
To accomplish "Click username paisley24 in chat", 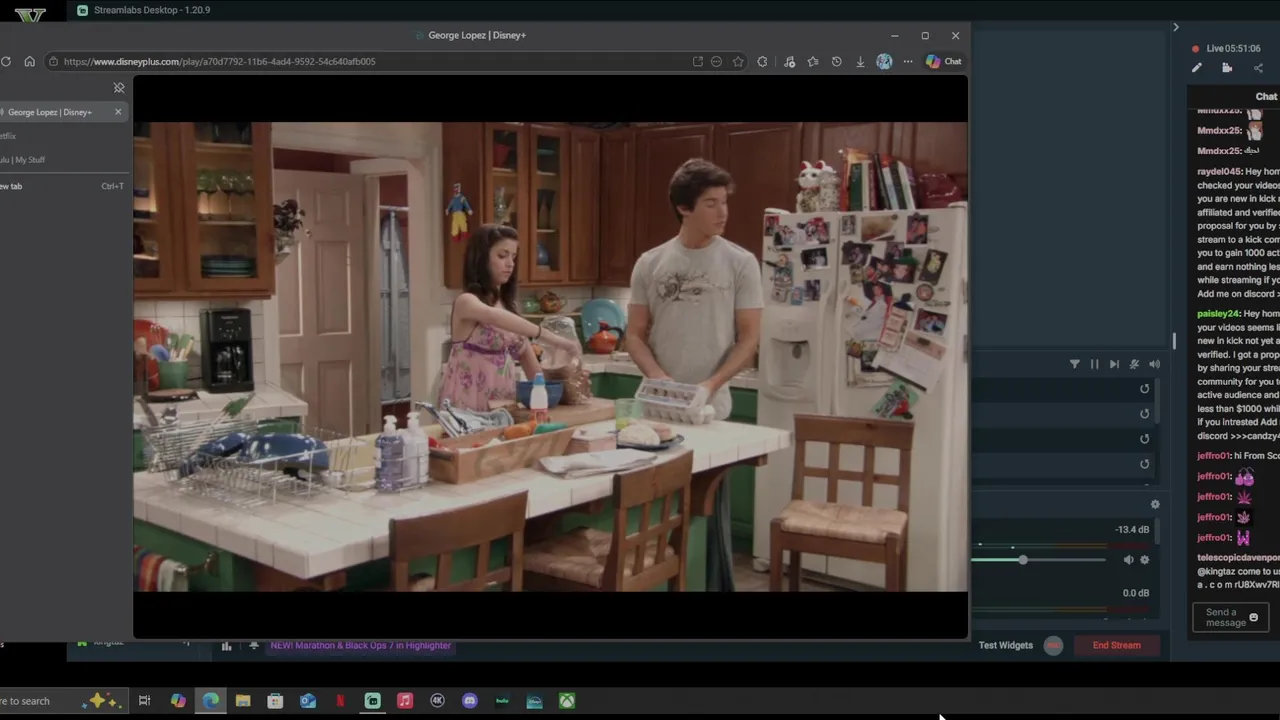I will click(1218, 314).
